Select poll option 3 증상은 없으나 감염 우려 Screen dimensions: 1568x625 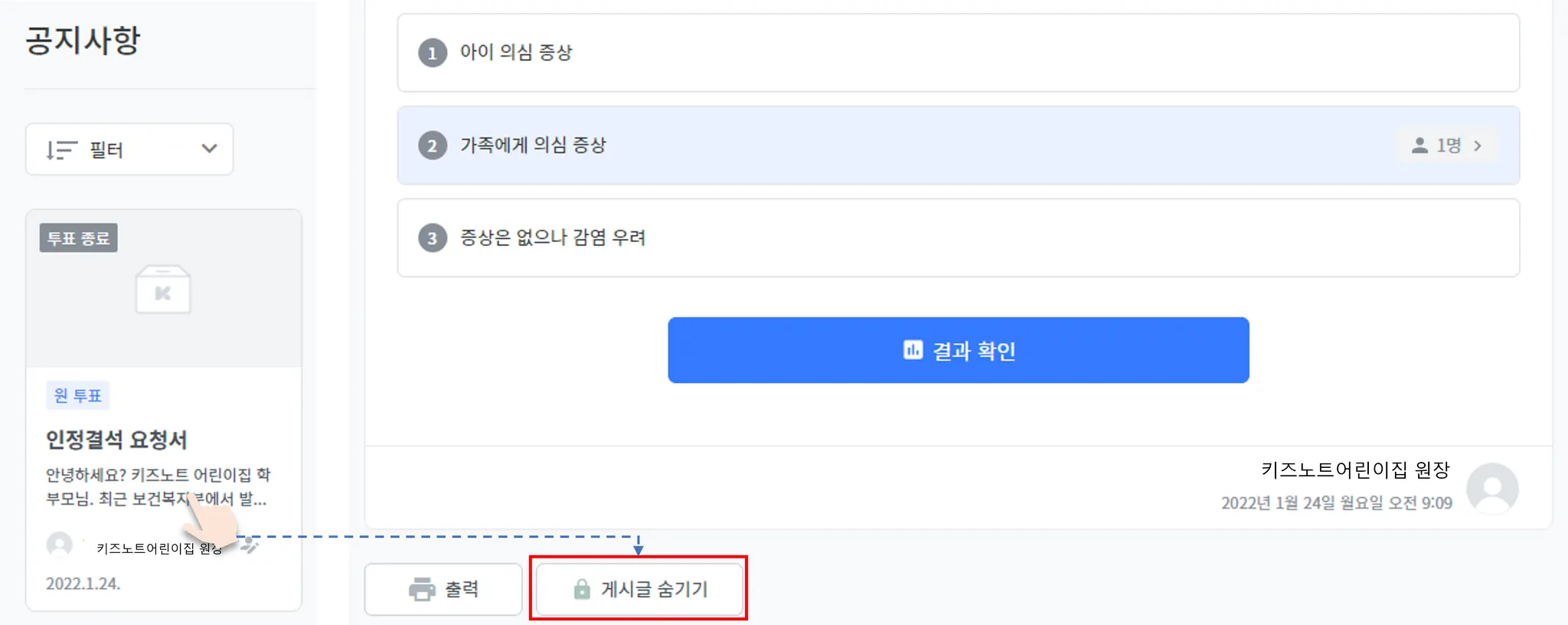click(x=958, y=238)
